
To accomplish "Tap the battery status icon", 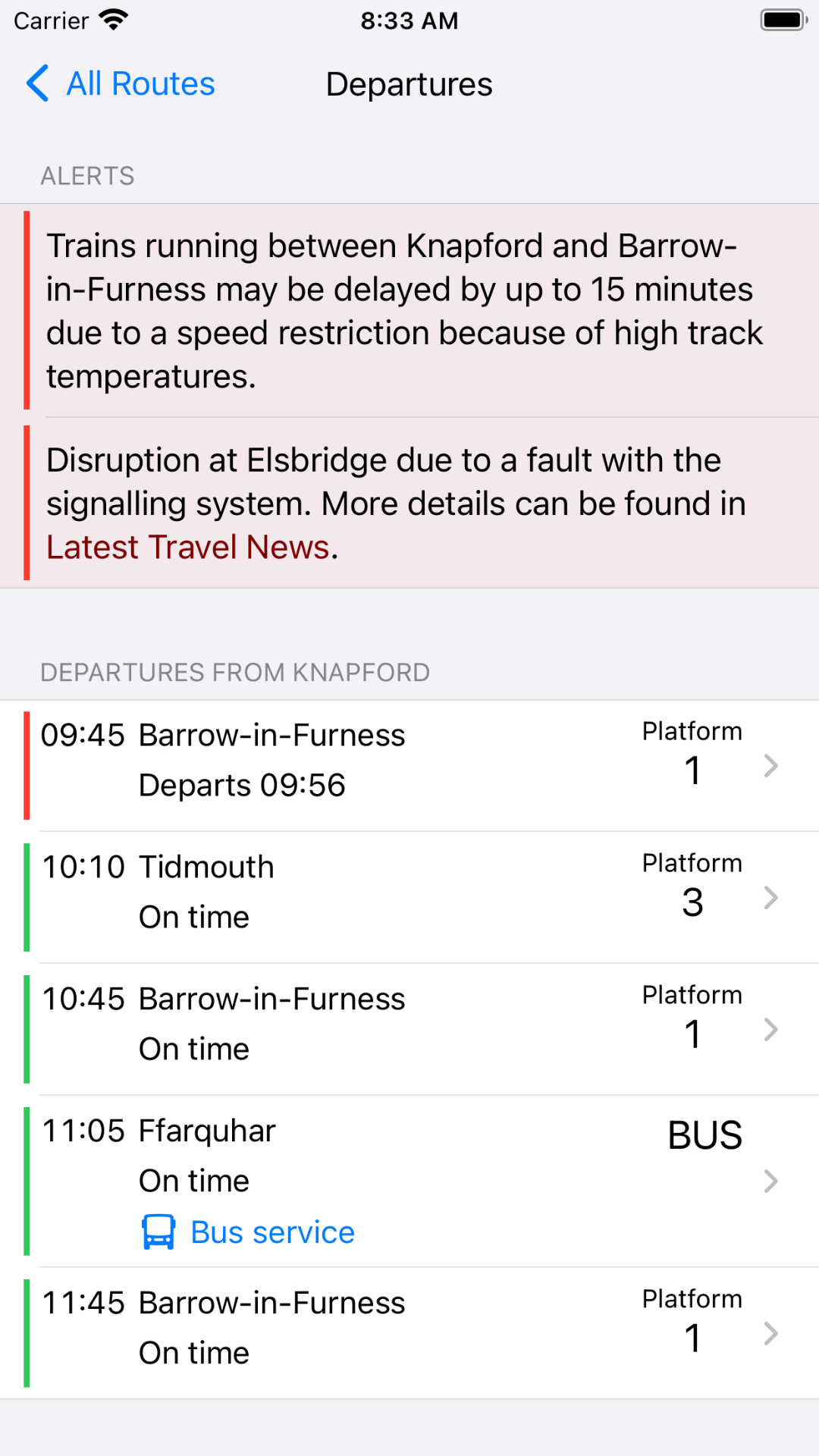I will coord(783,20).
